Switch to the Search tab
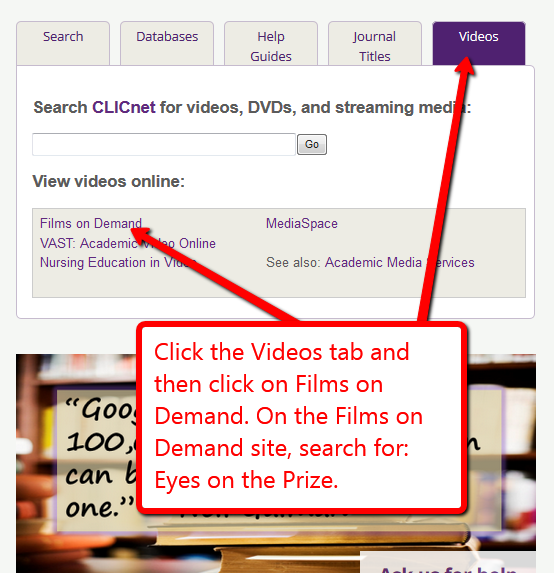Viewport: 554px width, 573px height. coord(63,43)
